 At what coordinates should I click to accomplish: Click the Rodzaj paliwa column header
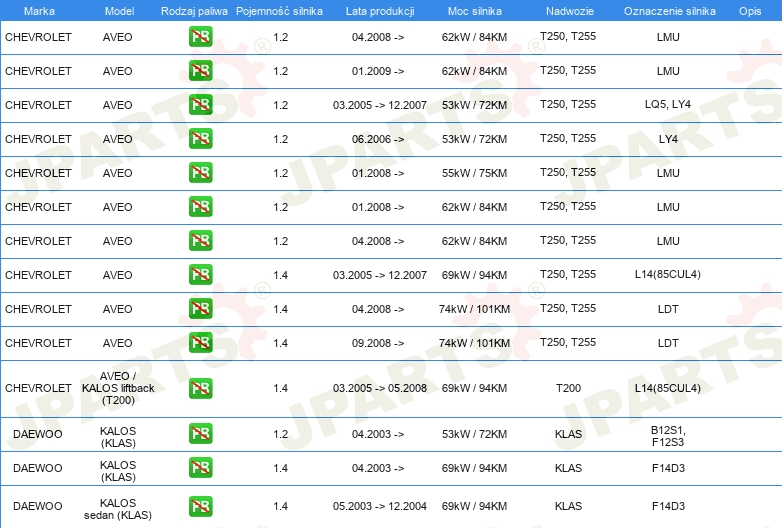pos(194,11)
